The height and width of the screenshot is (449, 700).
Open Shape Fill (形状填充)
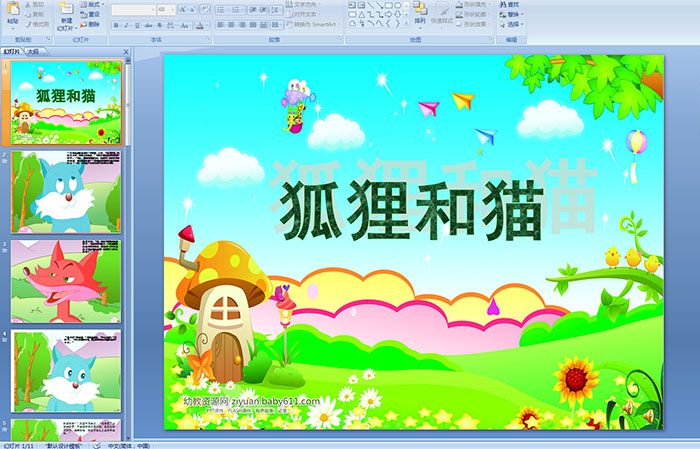(x=473, y=4)
